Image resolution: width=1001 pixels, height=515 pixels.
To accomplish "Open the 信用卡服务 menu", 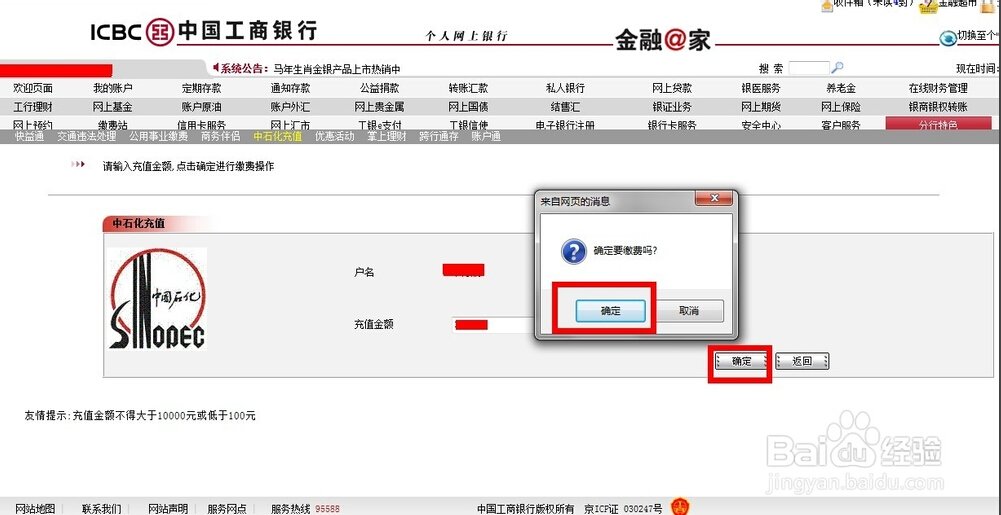I will pyautogui.click(x=201, y=125).
